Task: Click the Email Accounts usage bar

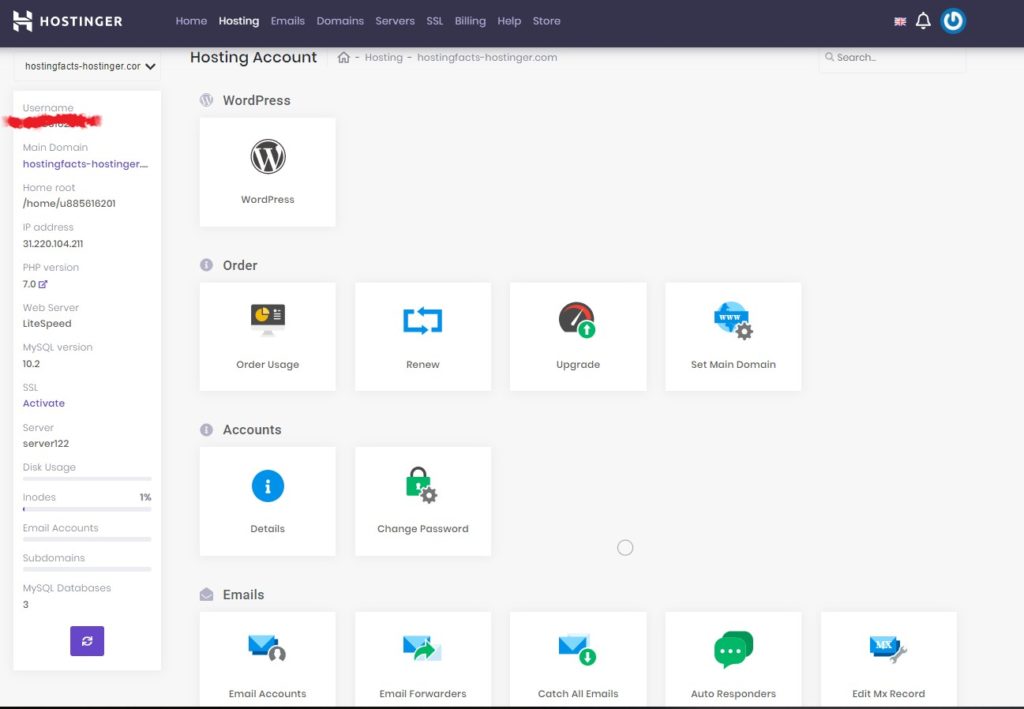Action: [x=87, y=539]
